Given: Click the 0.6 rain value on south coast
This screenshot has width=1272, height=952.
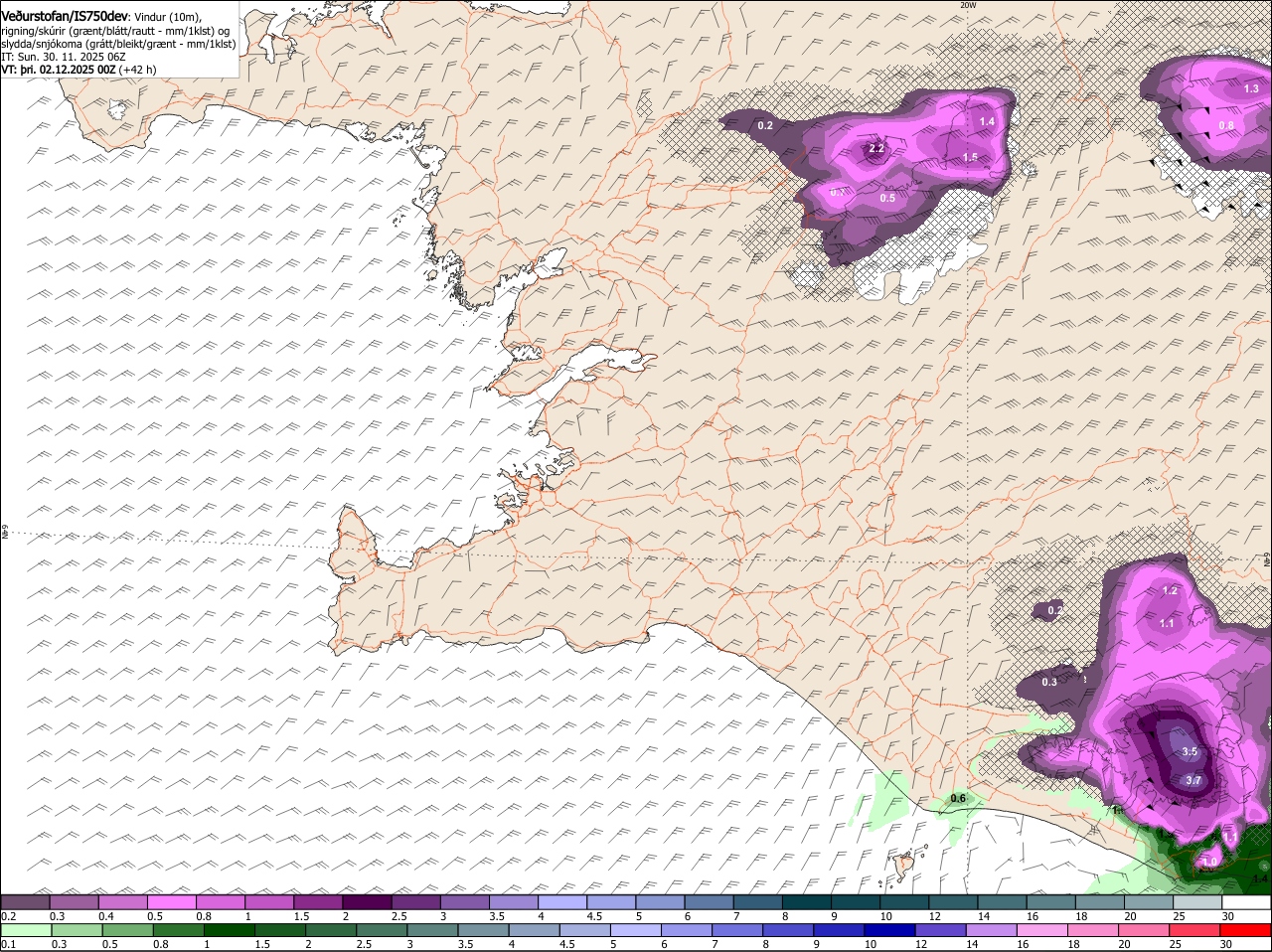Looking at the screenshot, I should pos(958,798).
